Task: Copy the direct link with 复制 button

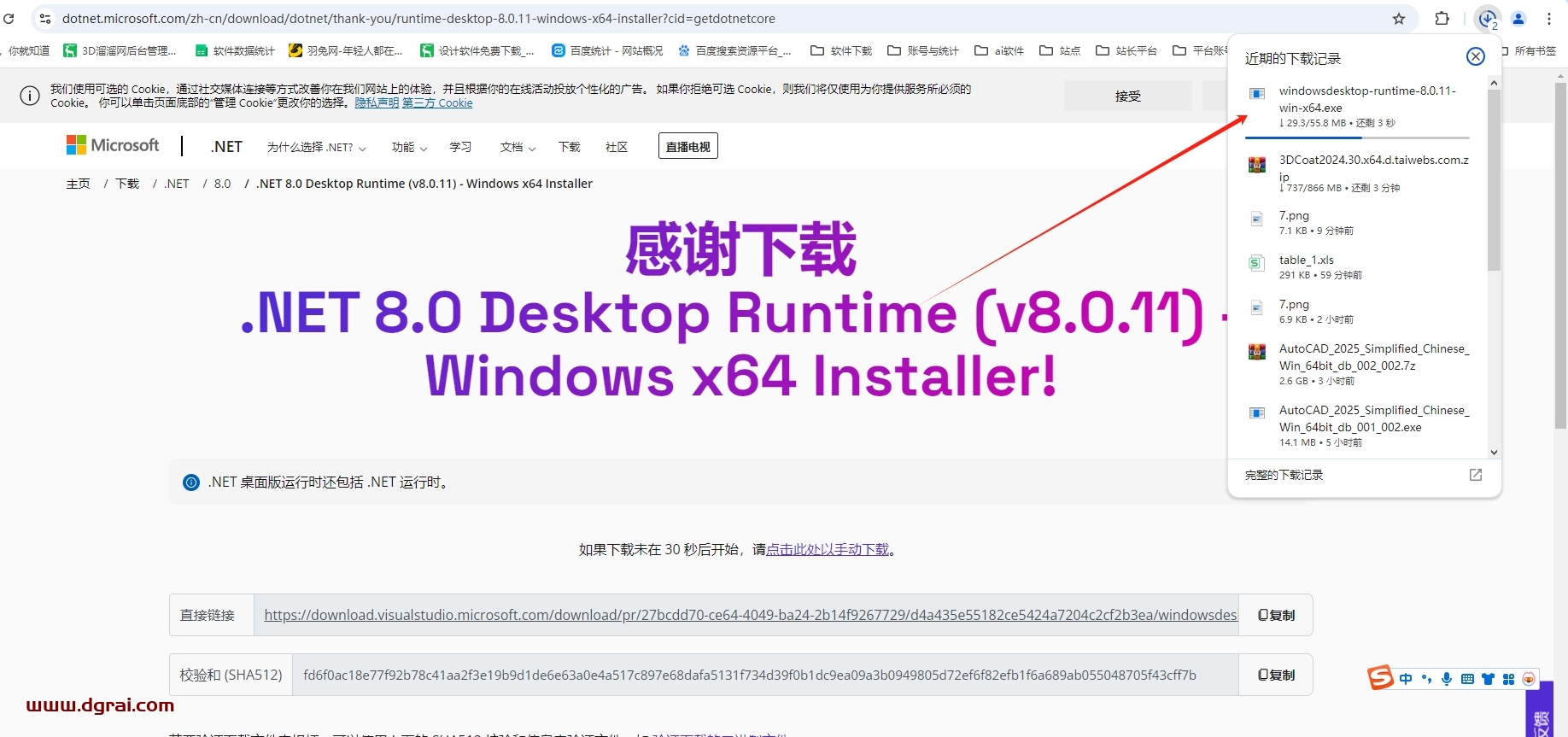Action: (1276, 615)
